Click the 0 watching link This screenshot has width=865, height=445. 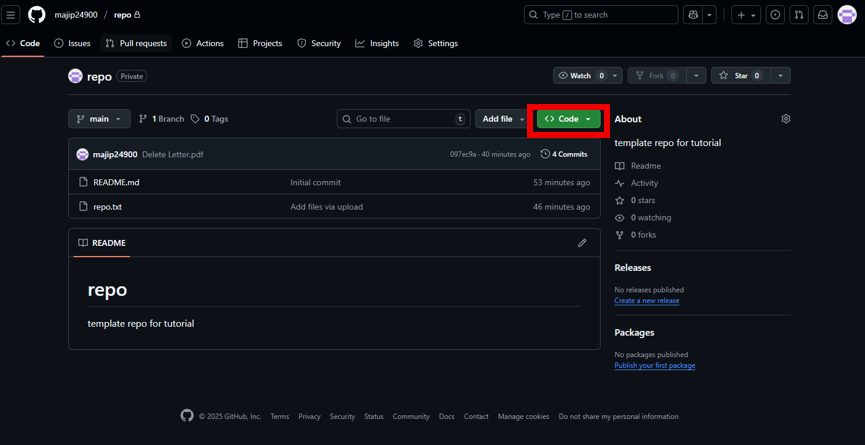(643, 217)
